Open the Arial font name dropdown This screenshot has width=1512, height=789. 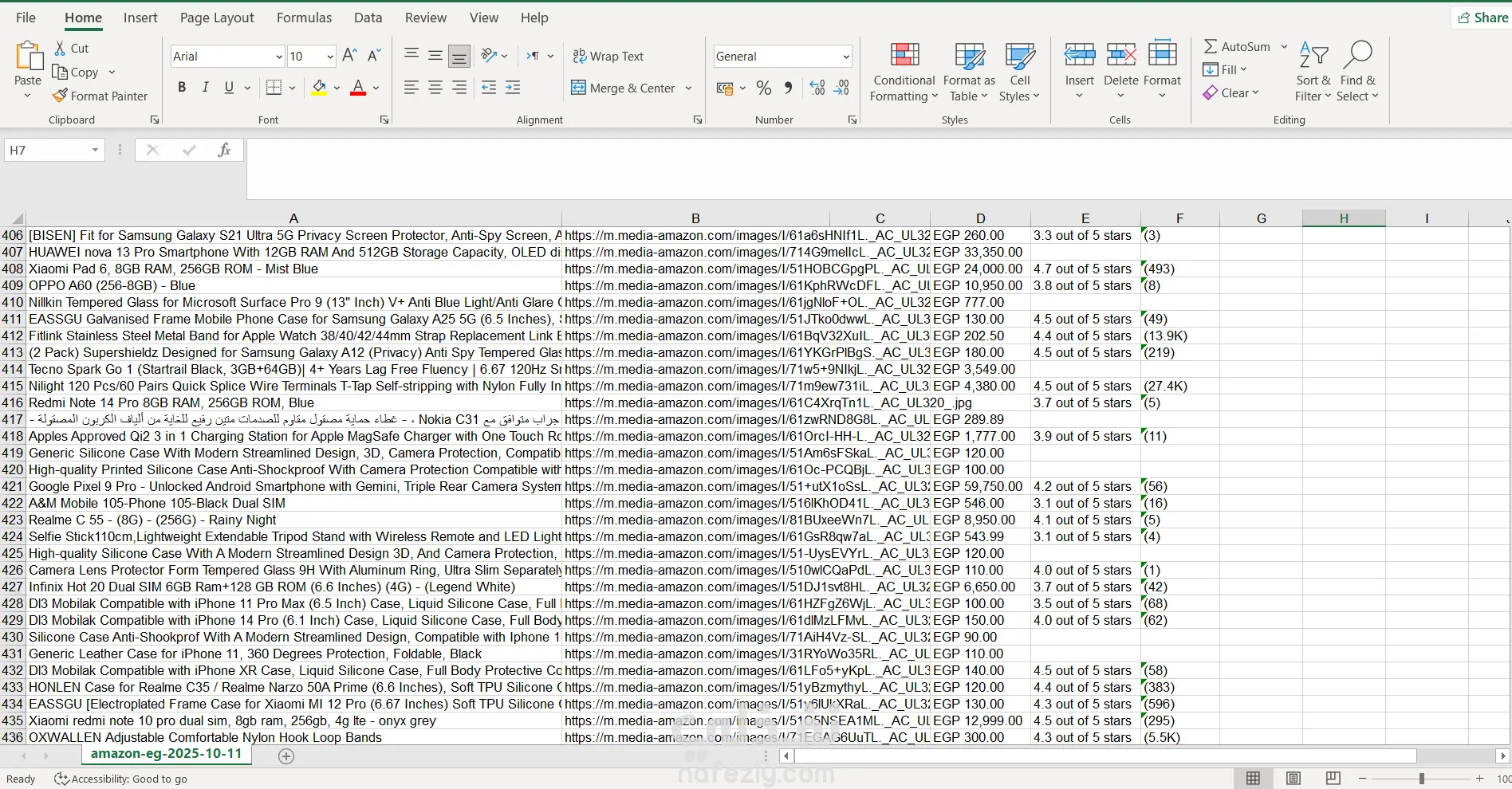[x=279, y=57]
